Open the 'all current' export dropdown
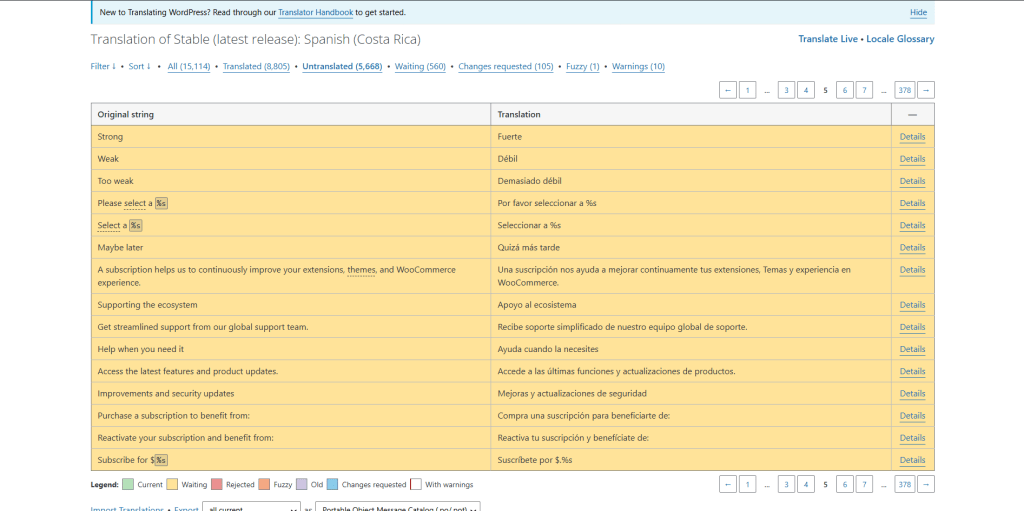Image resolution: width=1024 pixels, height=511 pixels. 251,507
